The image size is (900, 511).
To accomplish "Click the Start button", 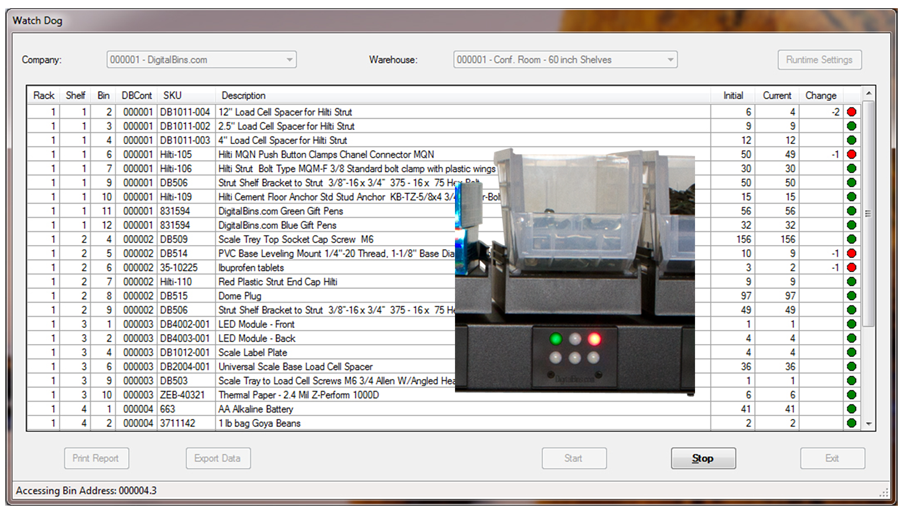I will click(573, 458).
